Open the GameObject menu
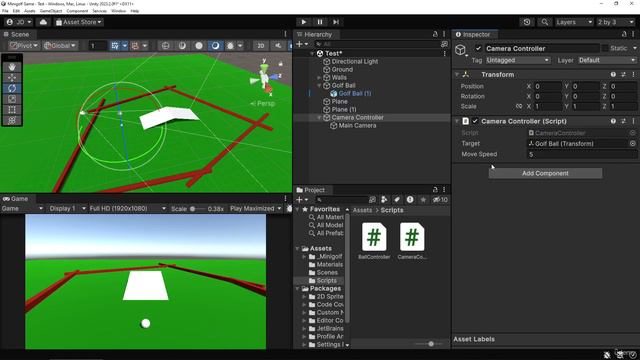 point(51,11)
